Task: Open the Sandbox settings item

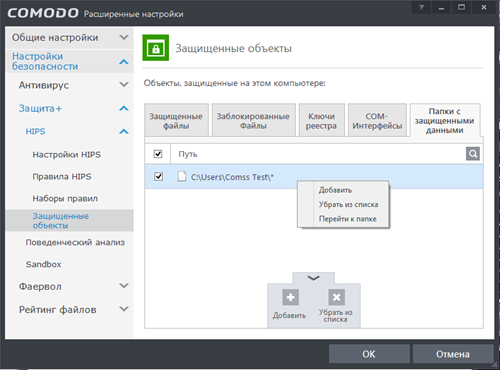Action: (44, 264)
